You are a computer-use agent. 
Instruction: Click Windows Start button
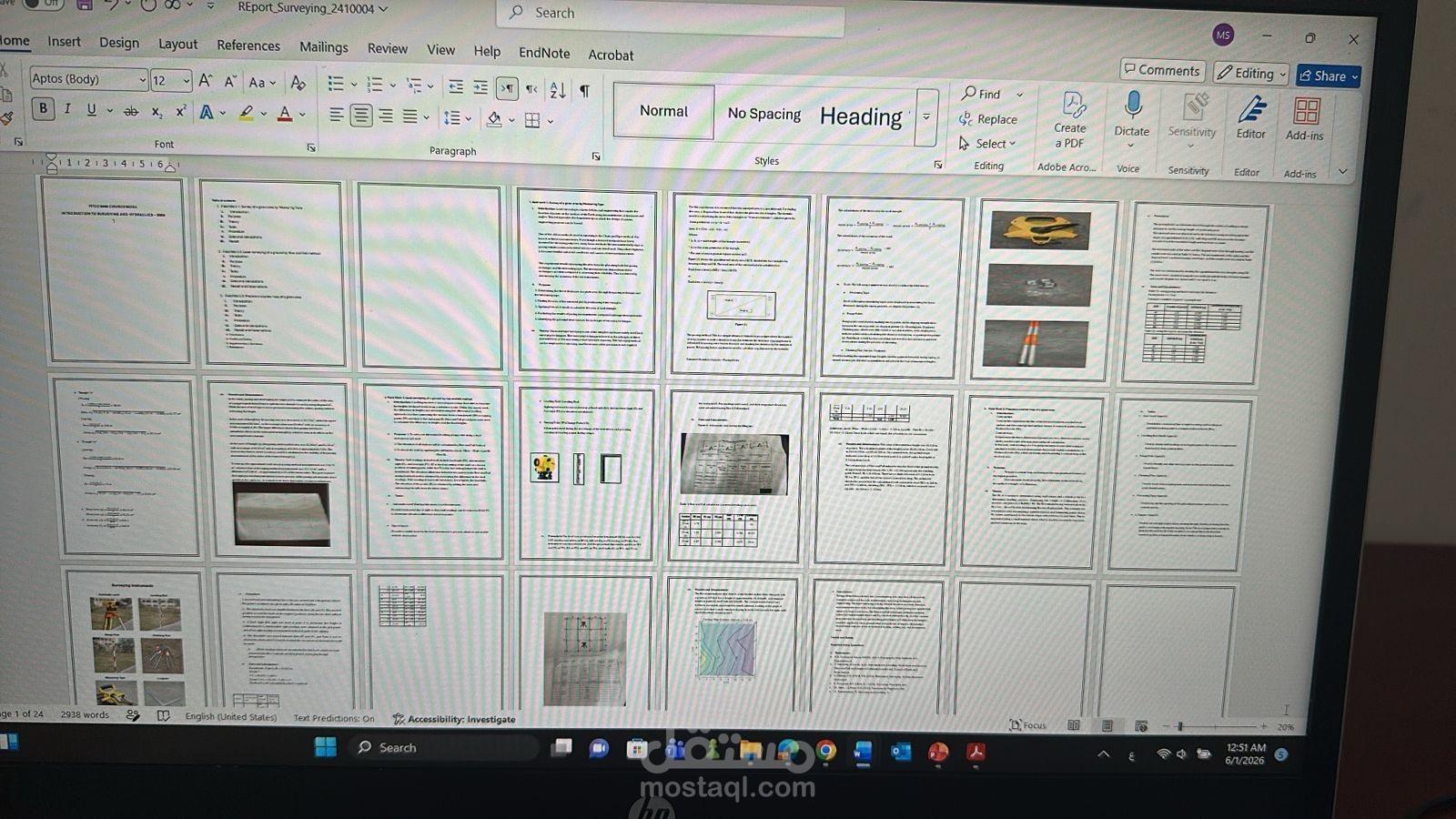(x=325, y=746)
